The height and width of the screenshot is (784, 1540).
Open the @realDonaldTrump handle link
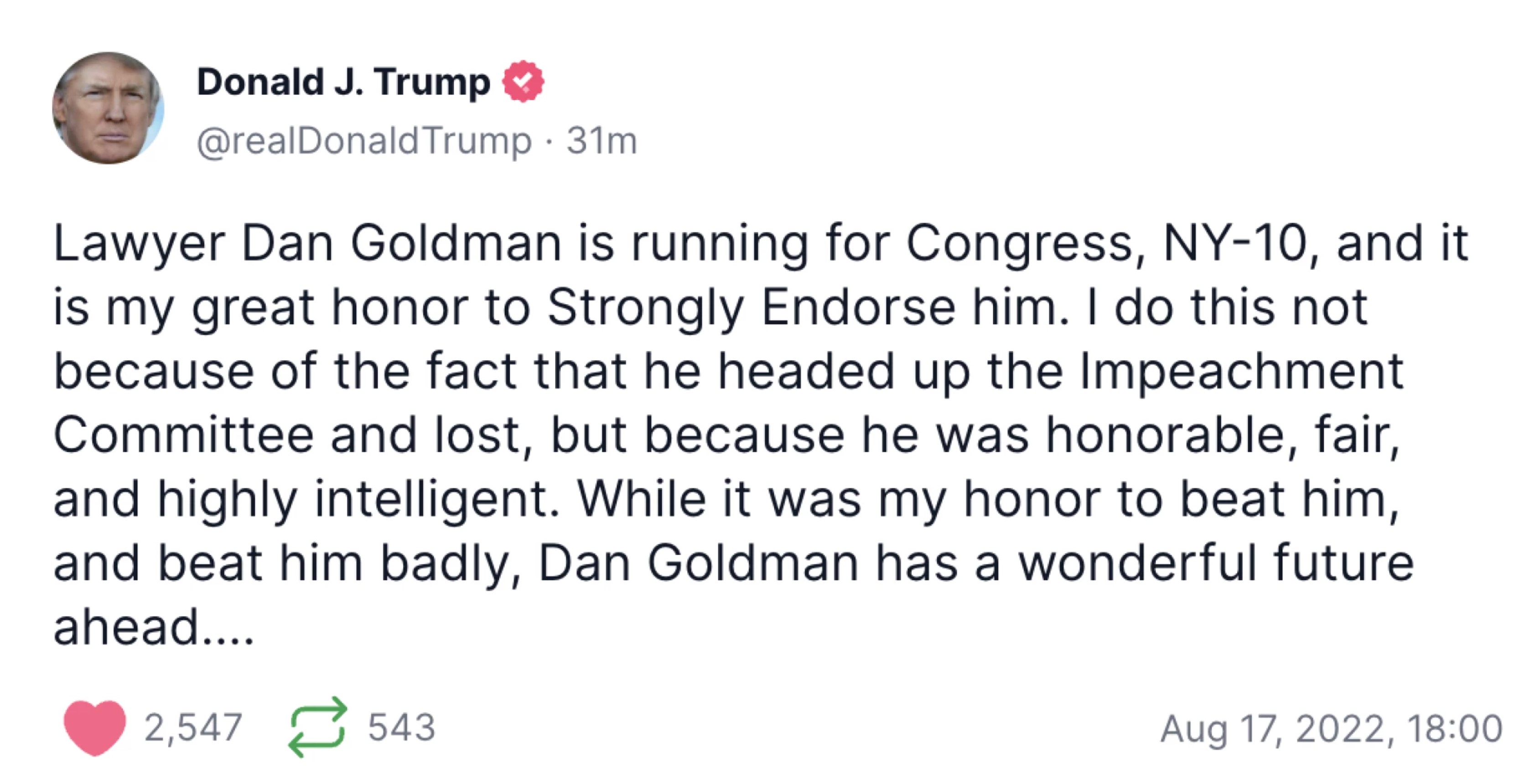pyautogui.click(x=364, y=141)
